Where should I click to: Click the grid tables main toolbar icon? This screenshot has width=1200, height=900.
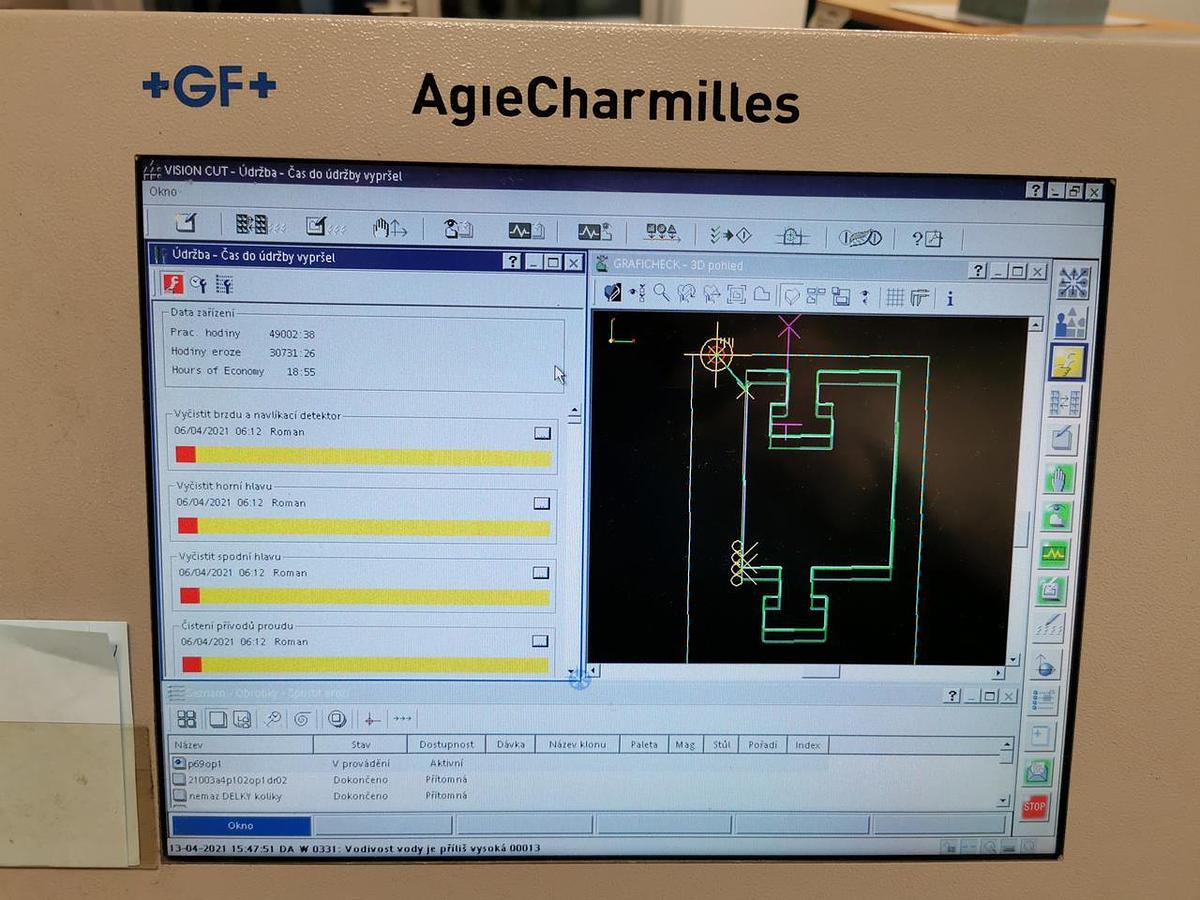pyautogui.click(x=259, y=226)
